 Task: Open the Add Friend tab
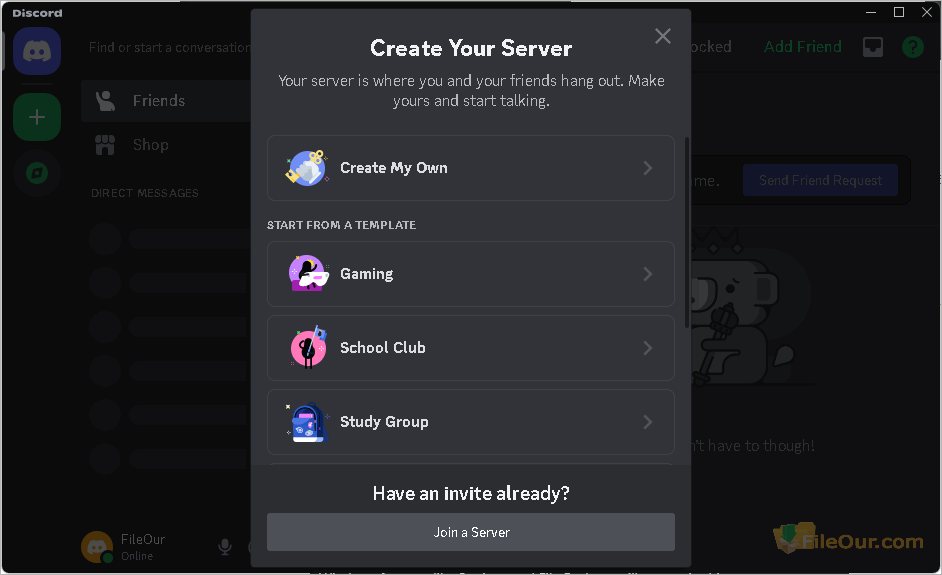pos(803,46)
